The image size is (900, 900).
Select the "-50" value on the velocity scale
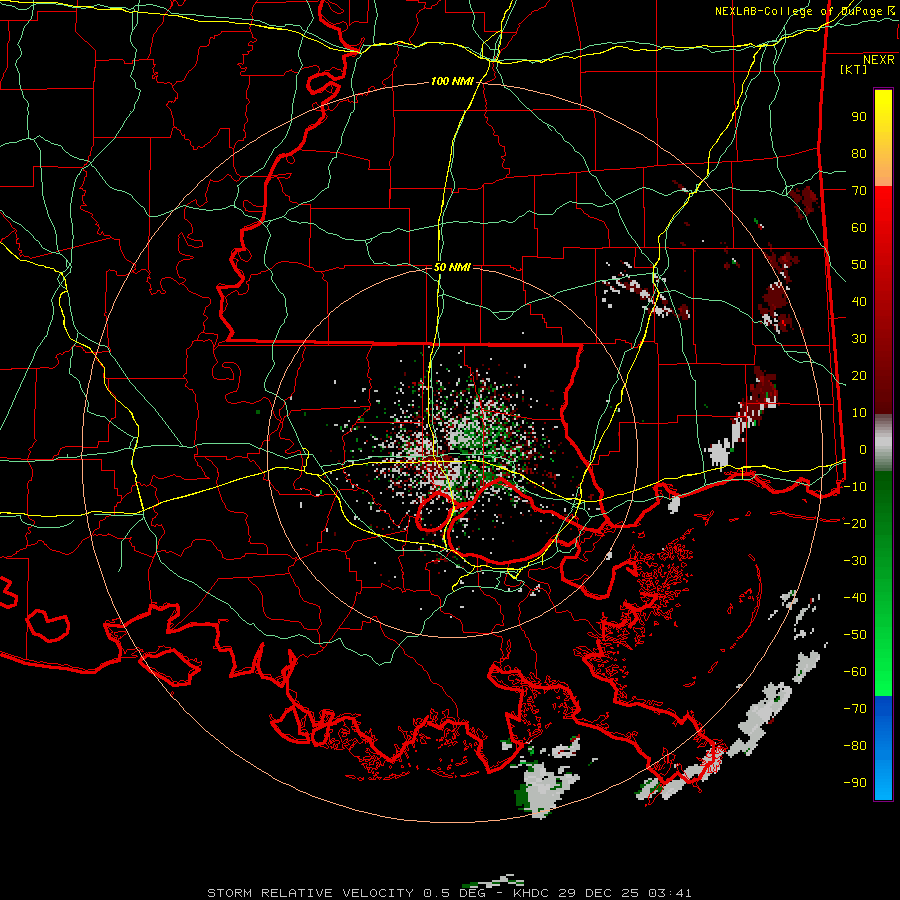[x=855, y=635]
